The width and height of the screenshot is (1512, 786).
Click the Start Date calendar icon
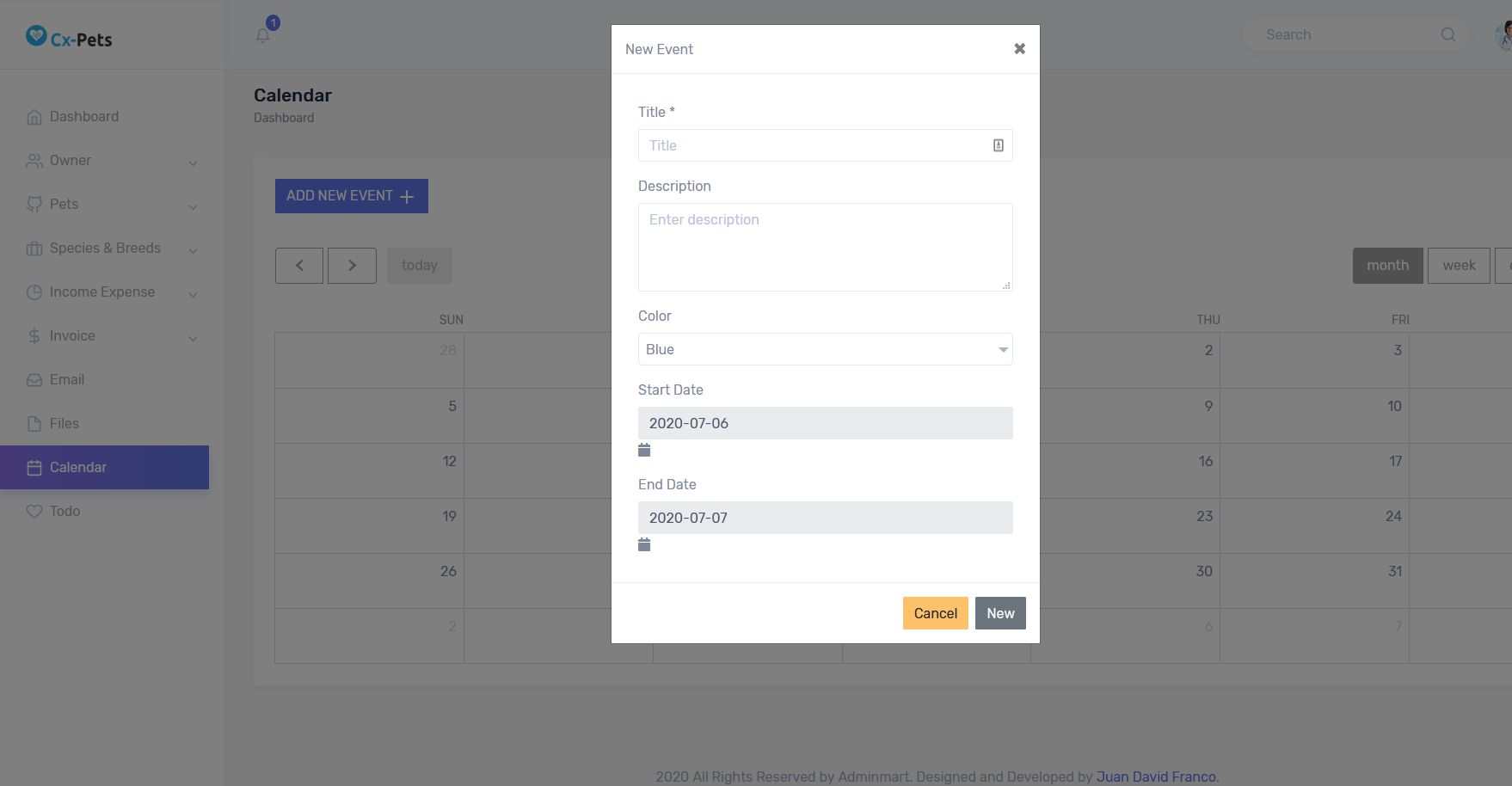[x=644, y=450]
